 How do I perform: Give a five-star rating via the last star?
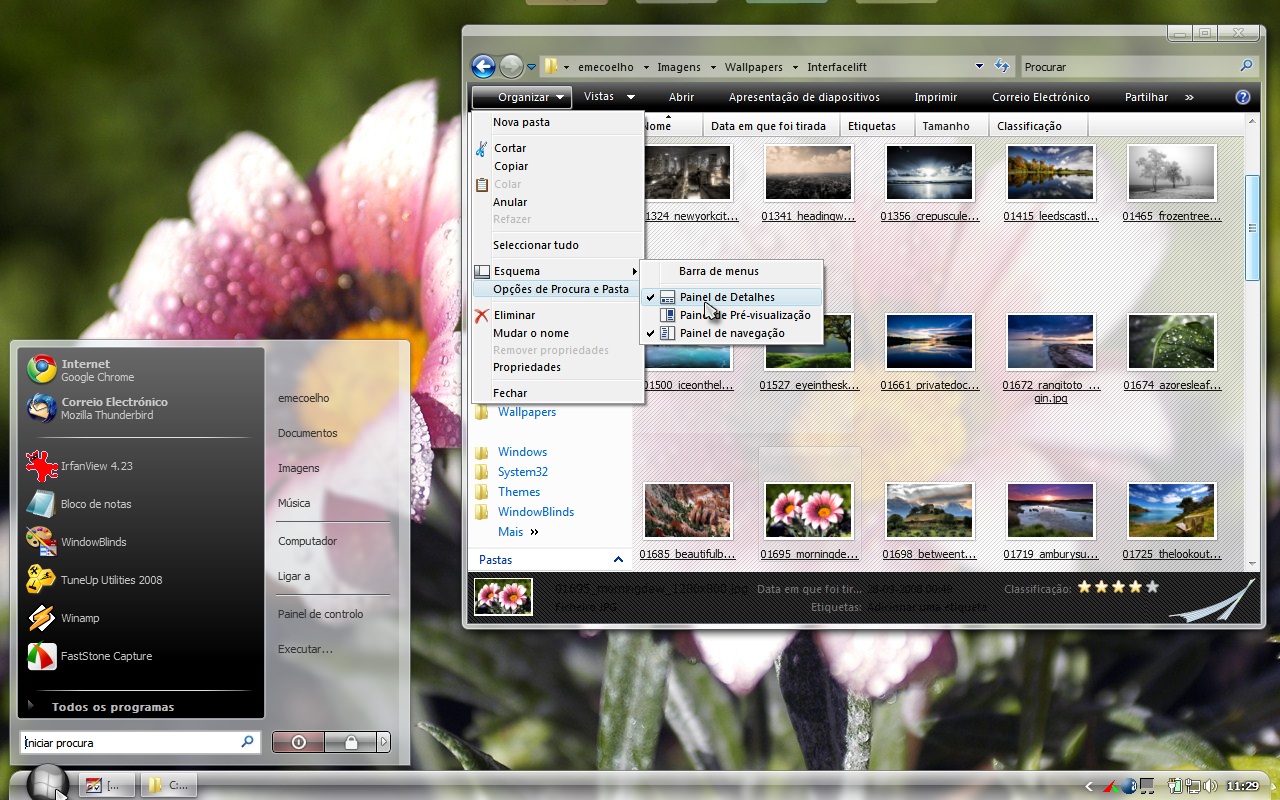click(1152, 588)
